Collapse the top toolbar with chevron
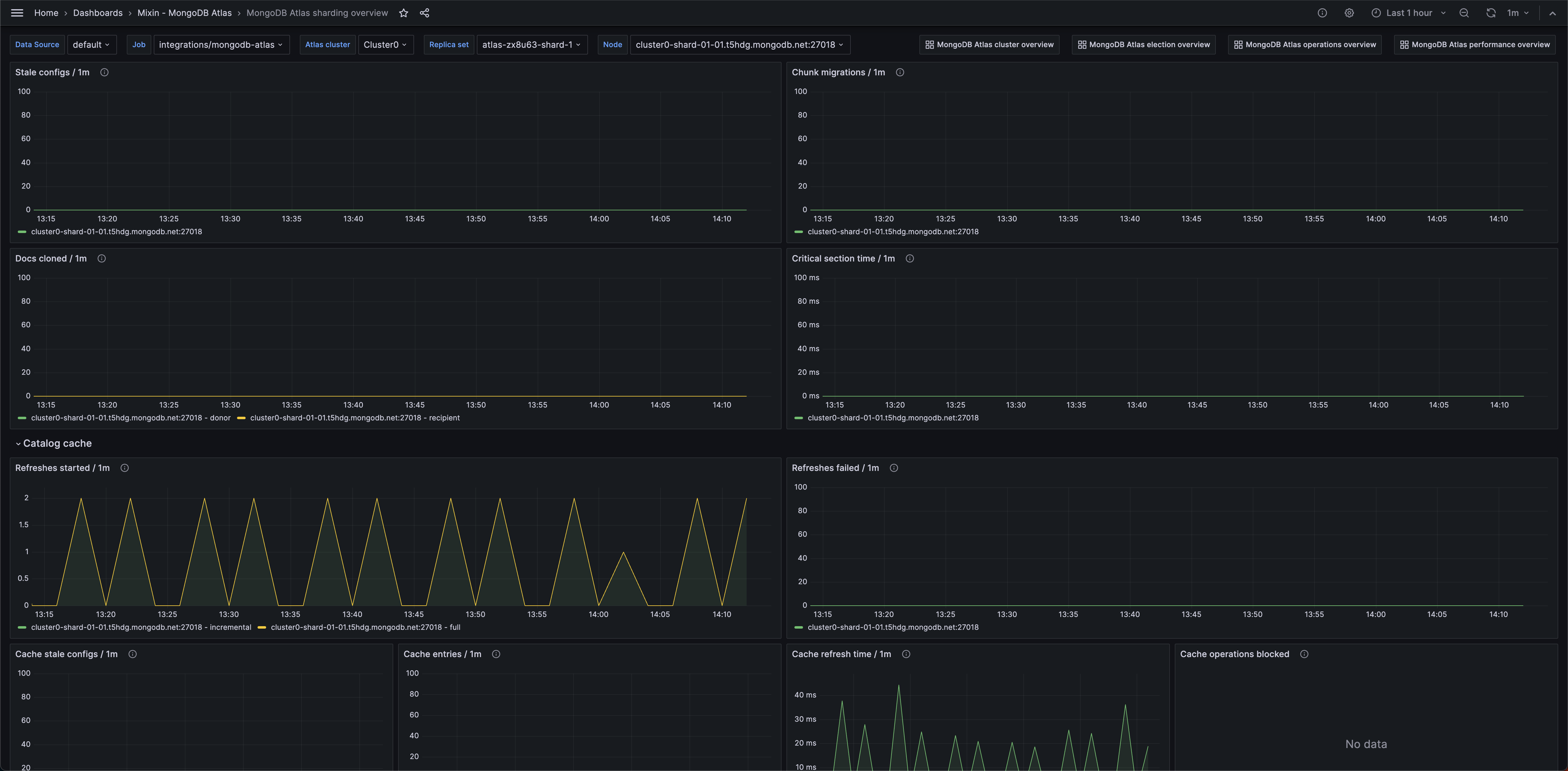The image size is (1568, 771). pos(1552,13)
